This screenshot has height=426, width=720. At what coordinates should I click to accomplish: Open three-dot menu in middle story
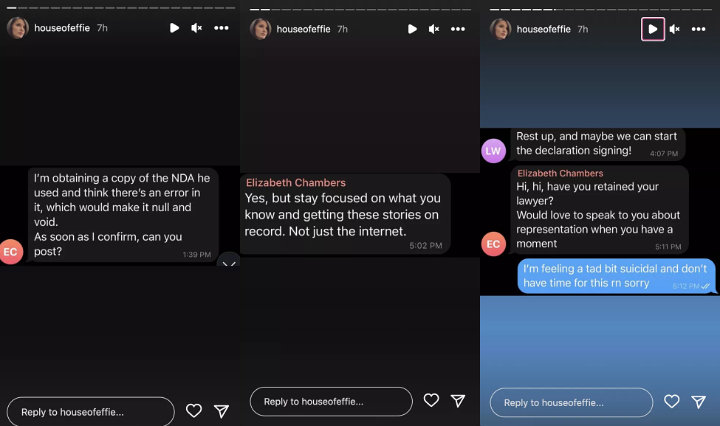[458, 29]
